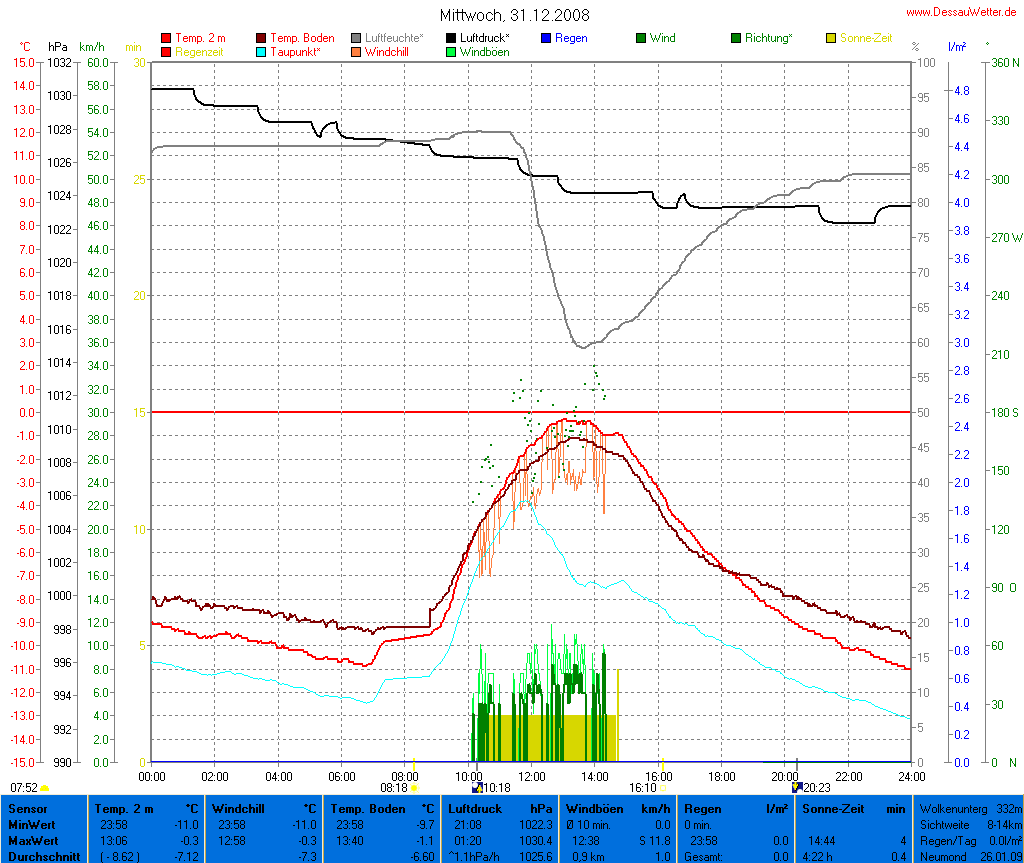Select the Wind legend label
The height and width of the screenshot is (863, 1024).
pos(662,38)
